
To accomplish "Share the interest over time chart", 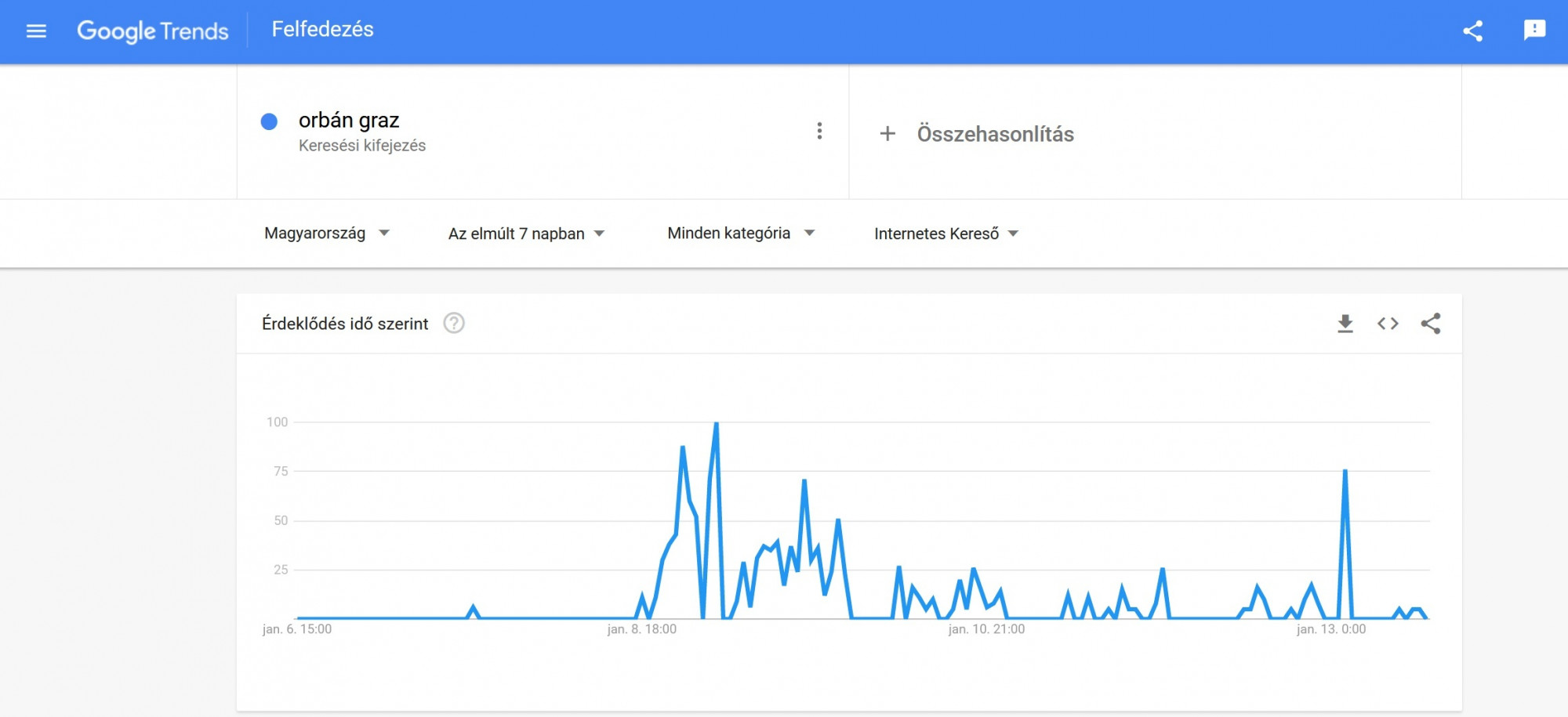I will [x=1431, y=324].
